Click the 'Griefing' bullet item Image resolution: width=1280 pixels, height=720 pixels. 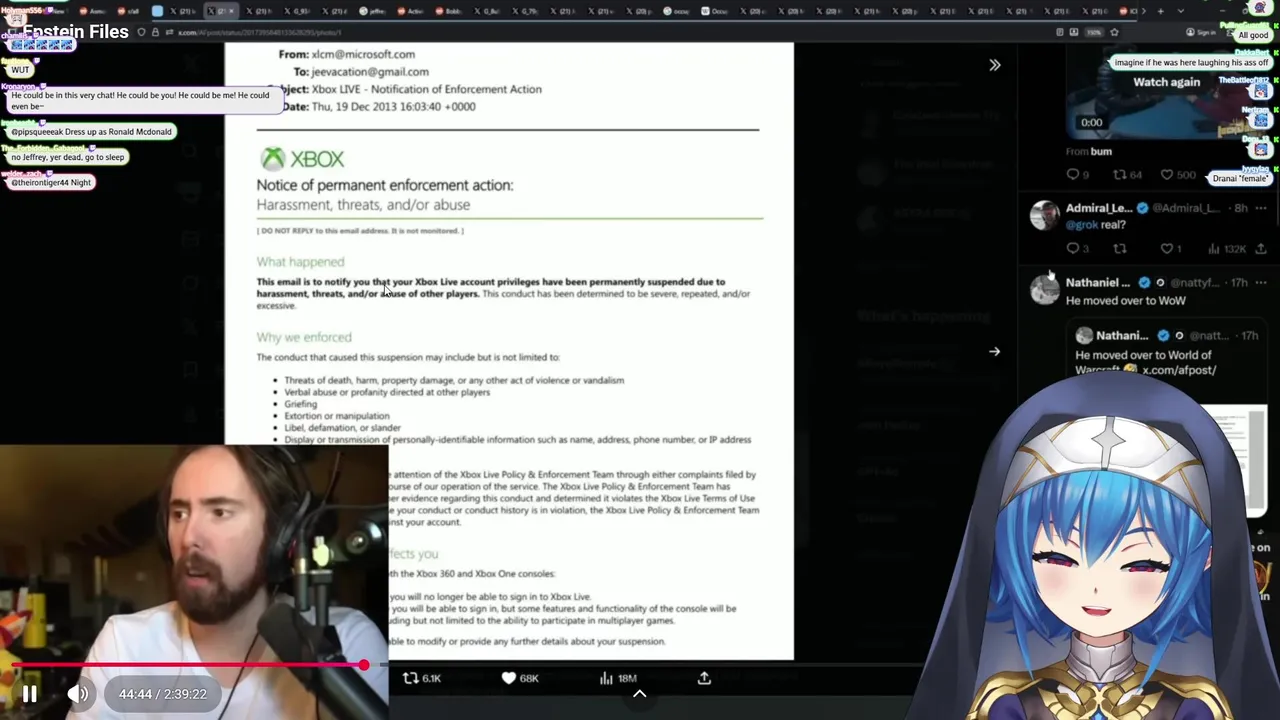(300, 404)
